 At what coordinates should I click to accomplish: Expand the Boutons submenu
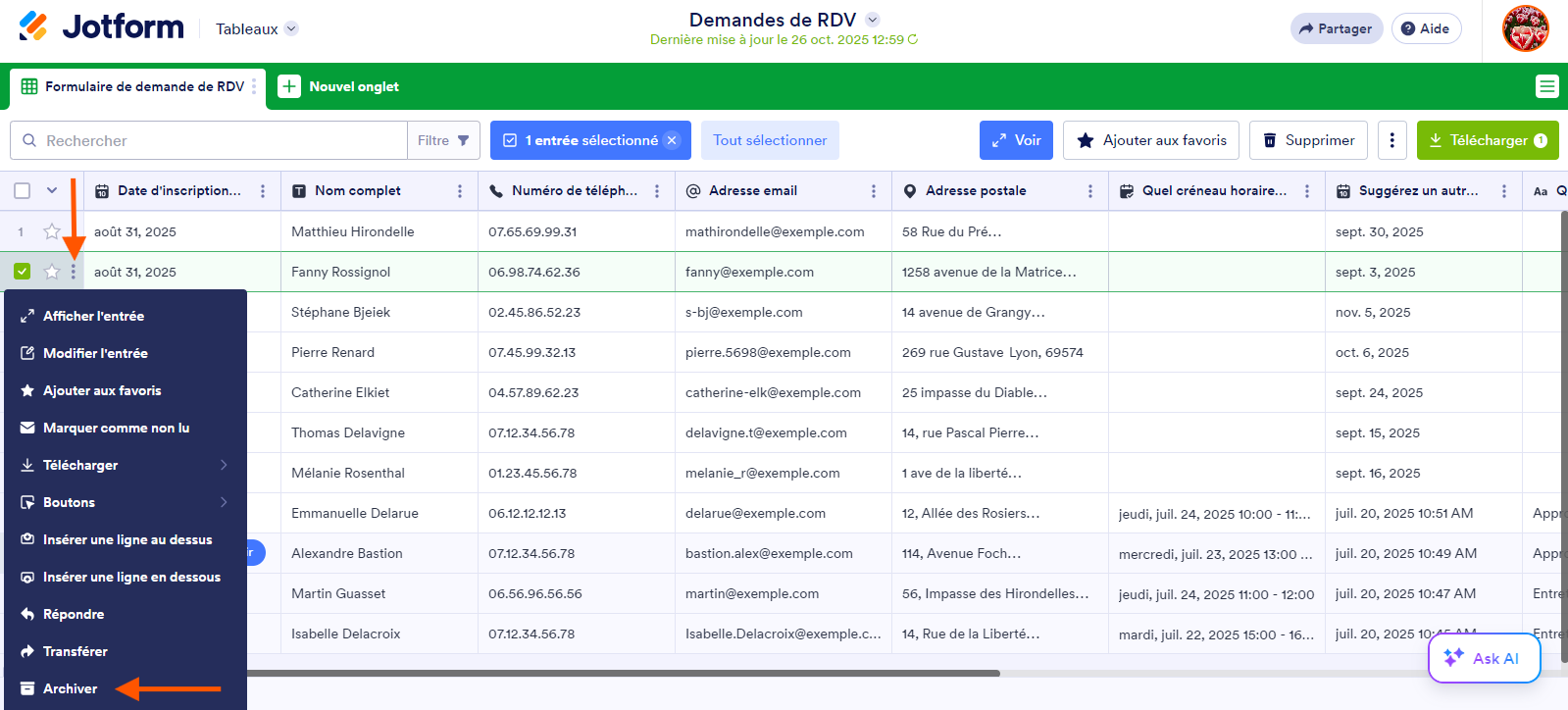[126, 502]
